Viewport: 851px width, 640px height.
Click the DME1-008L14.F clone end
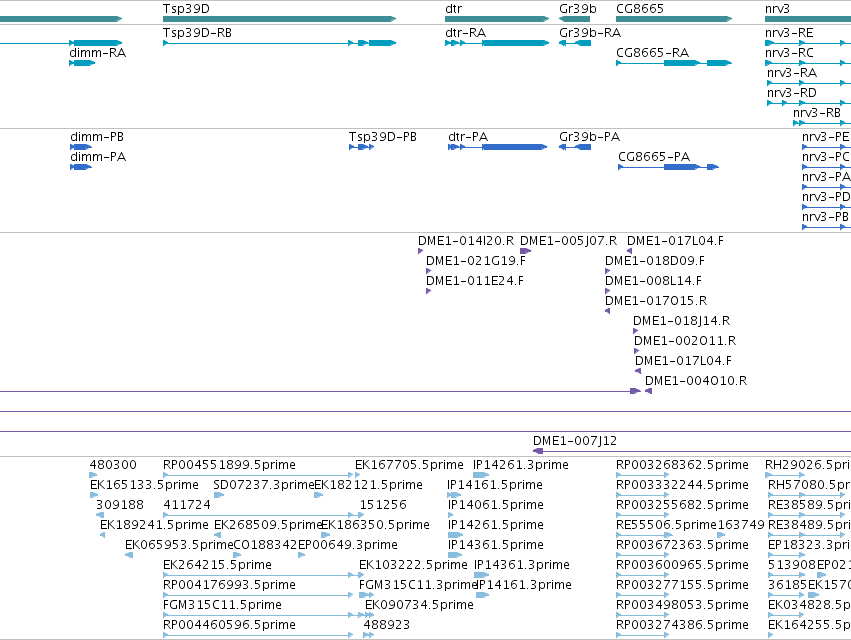tap(653, 281)
